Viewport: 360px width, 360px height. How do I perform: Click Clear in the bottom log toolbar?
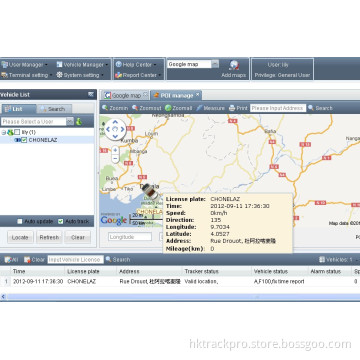pyautogui.click(x=34, y=259)
